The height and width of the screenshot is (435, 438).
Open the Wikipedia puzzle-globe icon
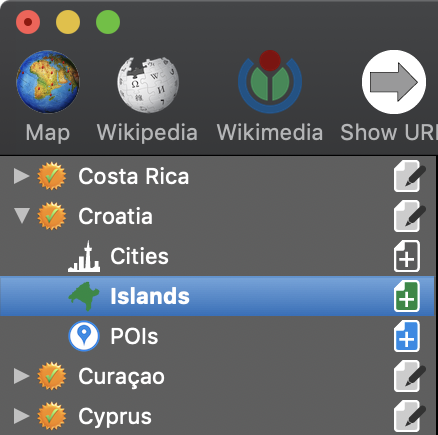click(148, 84)
